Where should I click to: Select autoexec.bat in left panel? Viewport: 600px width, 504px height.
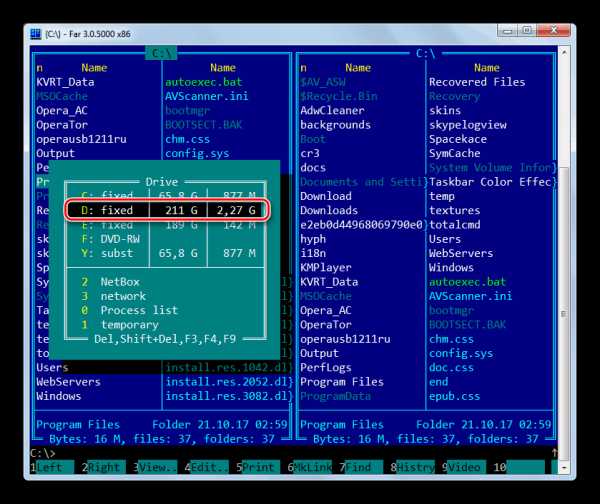[203, 82]
